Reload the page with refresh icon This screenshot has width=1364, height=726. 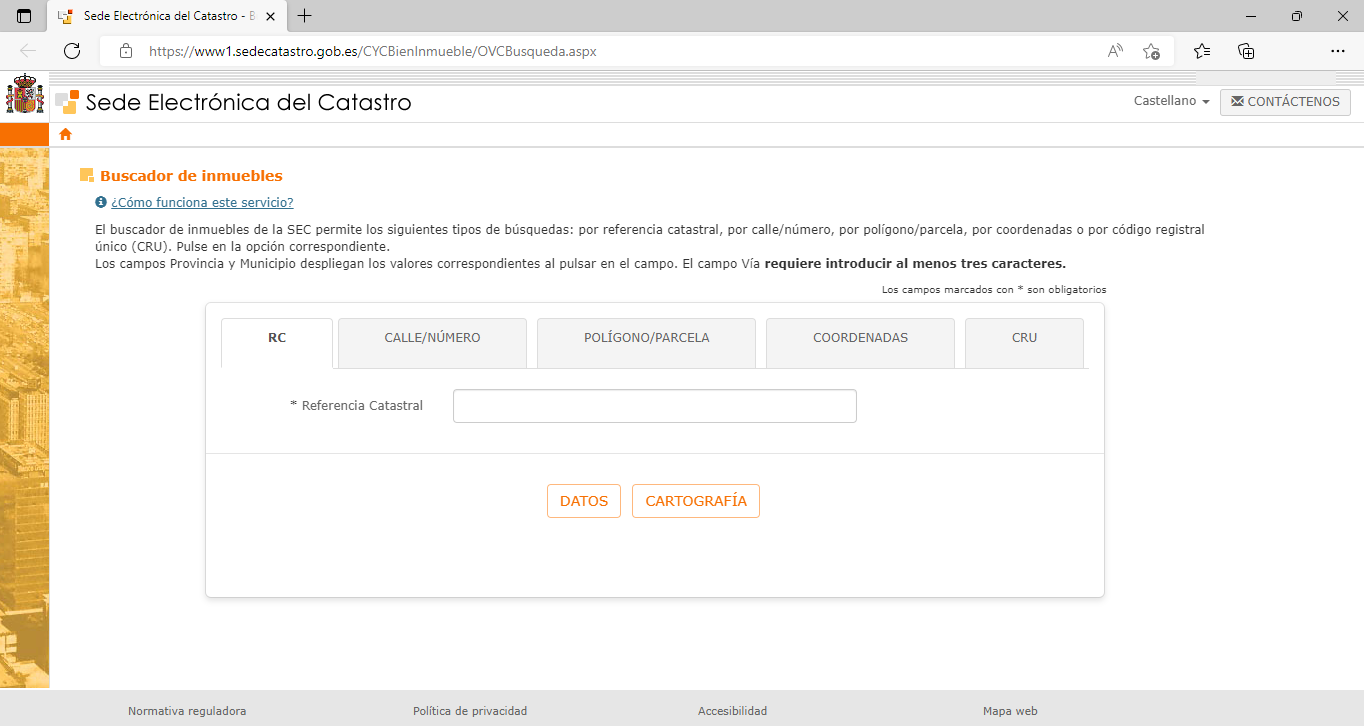(72, 51)
